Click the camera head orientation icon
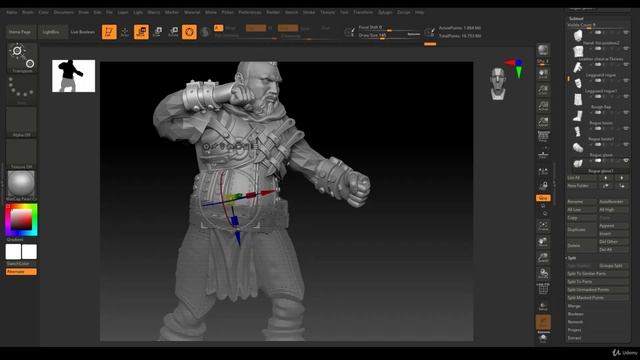Screen dimensions: 640x360 tap(498, 84)
